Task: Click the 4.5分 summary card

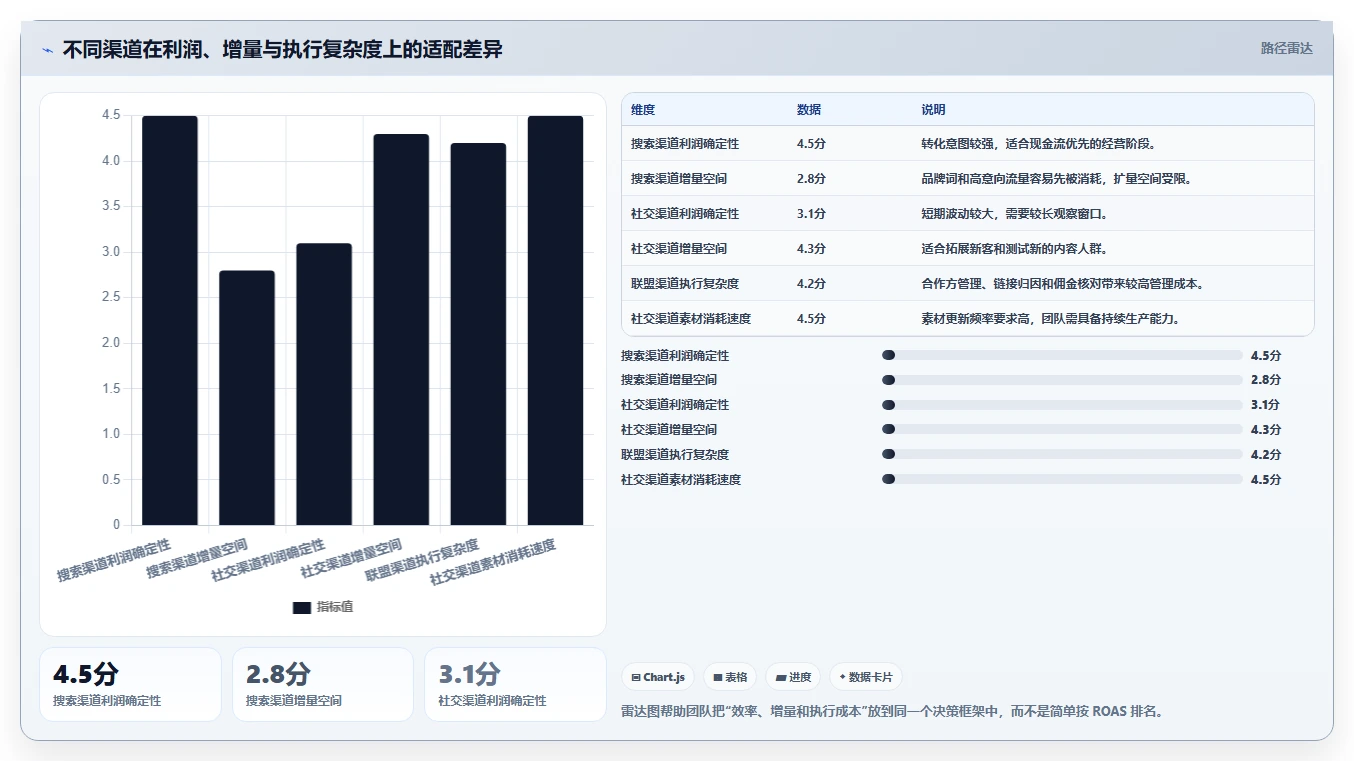Action: pos(130,684)
